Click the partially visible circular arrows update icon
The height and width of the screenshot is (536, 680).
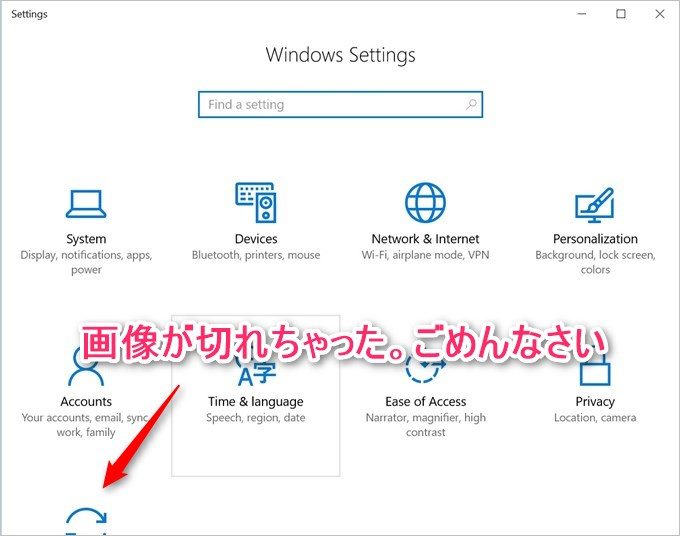(86, 520)
